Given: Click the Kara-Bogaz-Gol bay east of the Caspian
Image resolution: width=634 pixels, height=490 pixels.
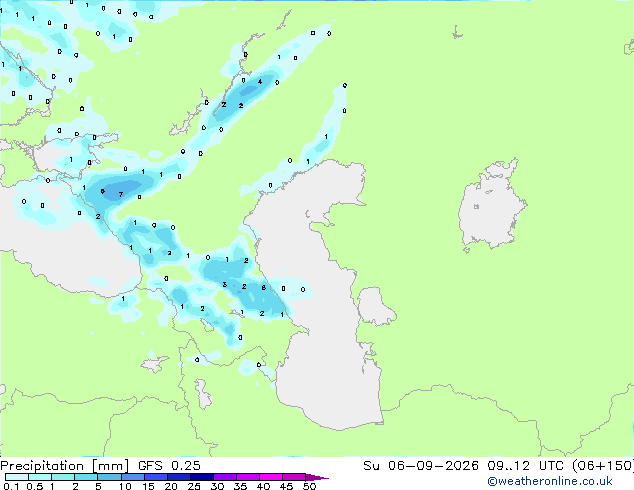Looking at the screenshot, I should pos(374,306).
